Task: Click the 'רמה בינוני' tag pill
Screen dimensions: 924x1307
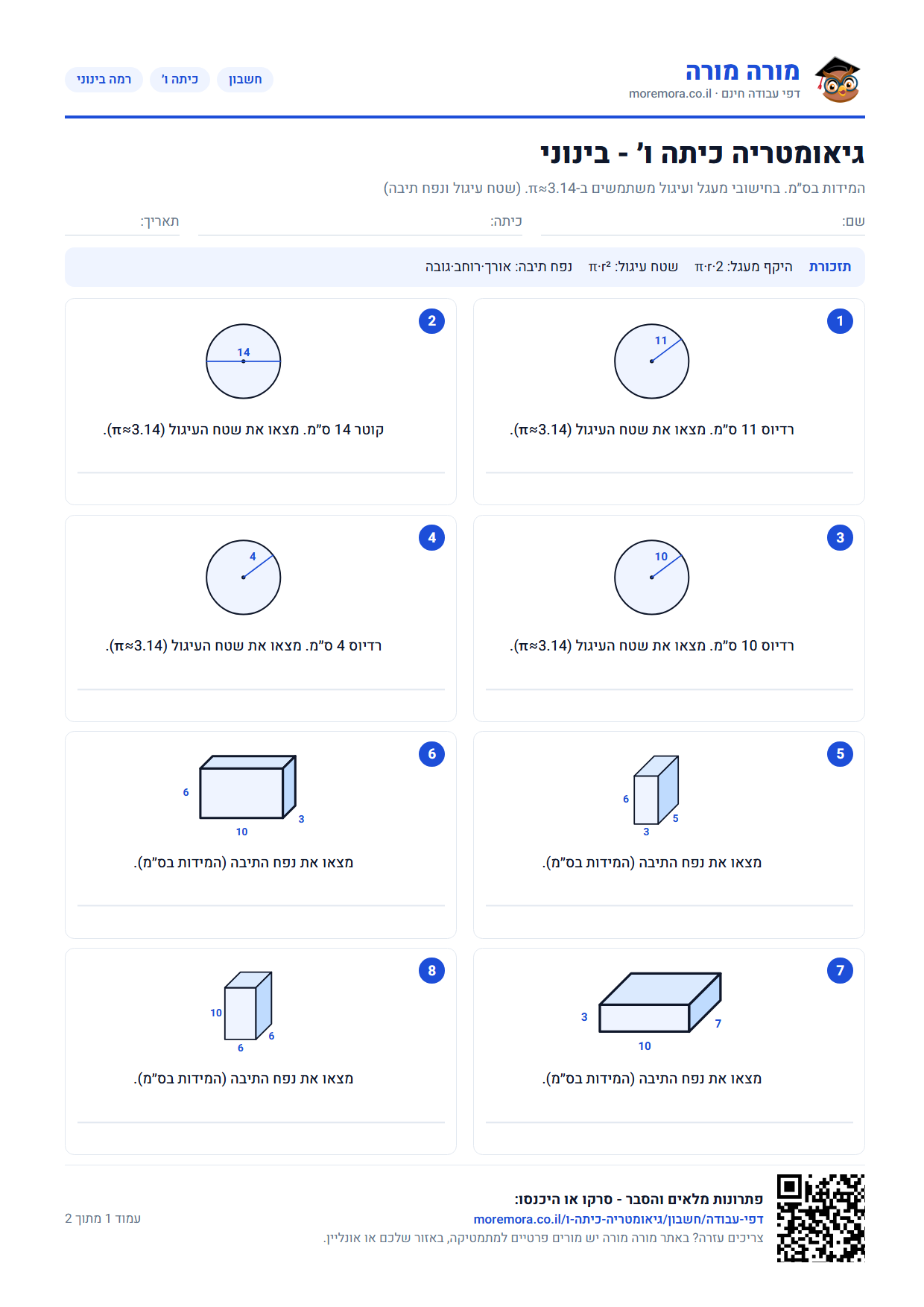Action: (104, 80)
